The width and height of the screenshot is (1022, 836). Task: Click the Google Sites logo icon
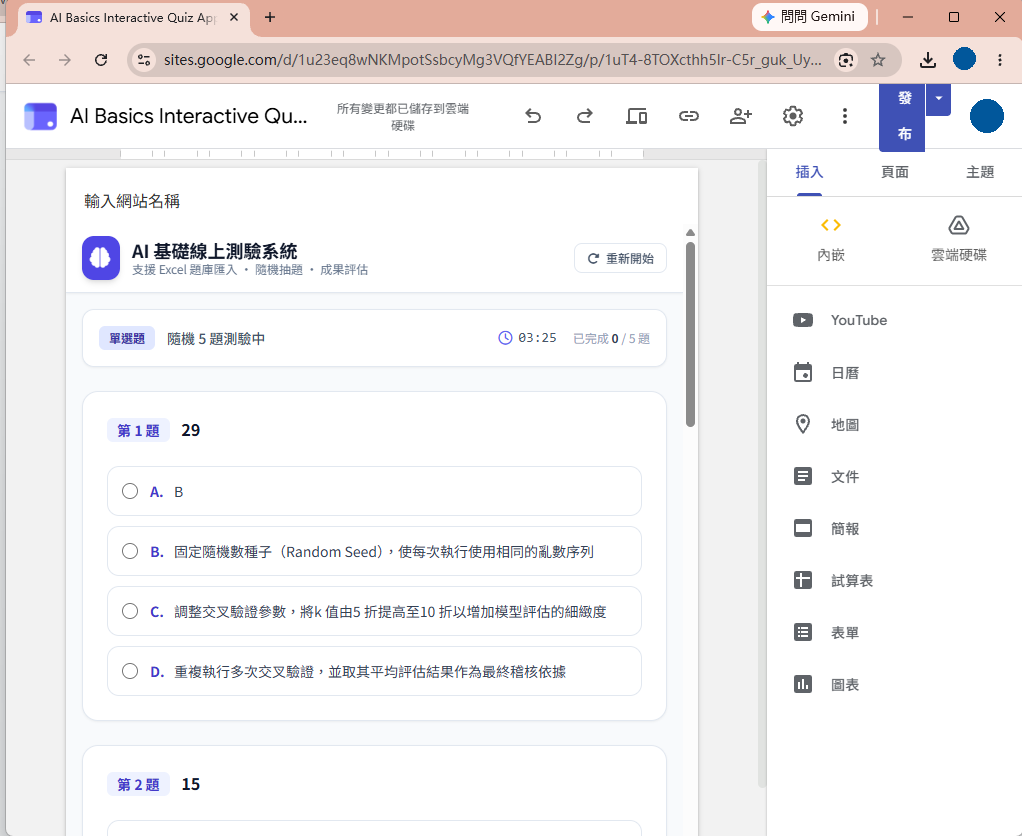(x=40, y=117)
